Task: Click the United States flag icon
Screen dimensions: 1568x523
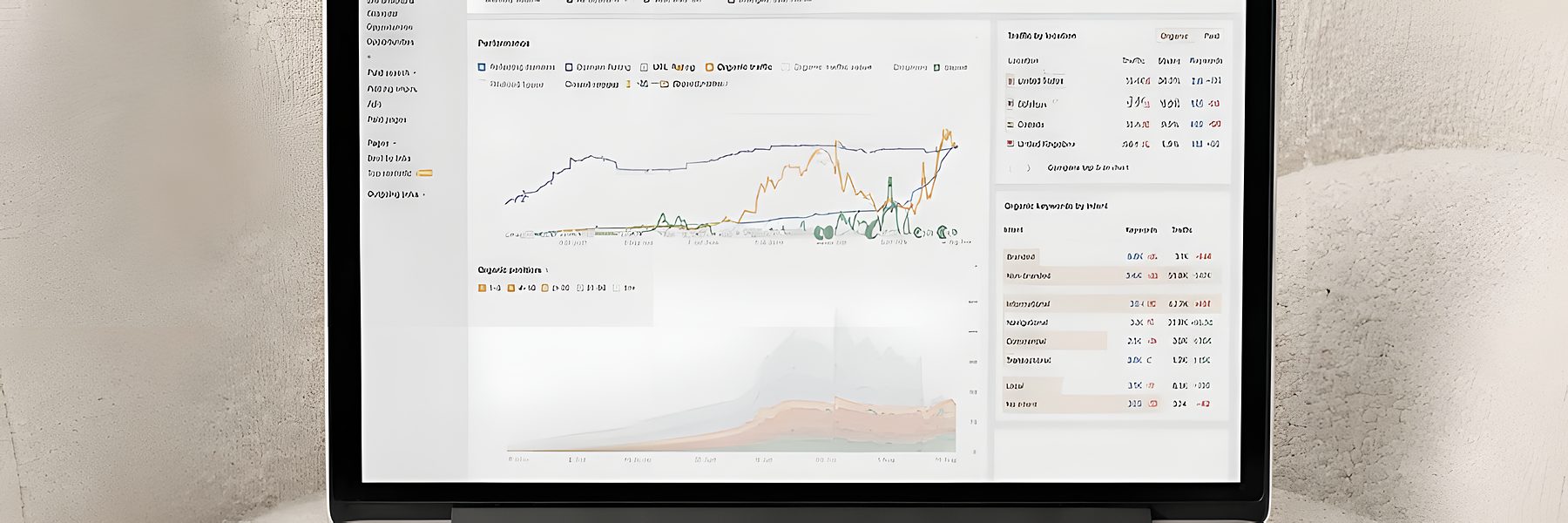Action: [1010, 81]
